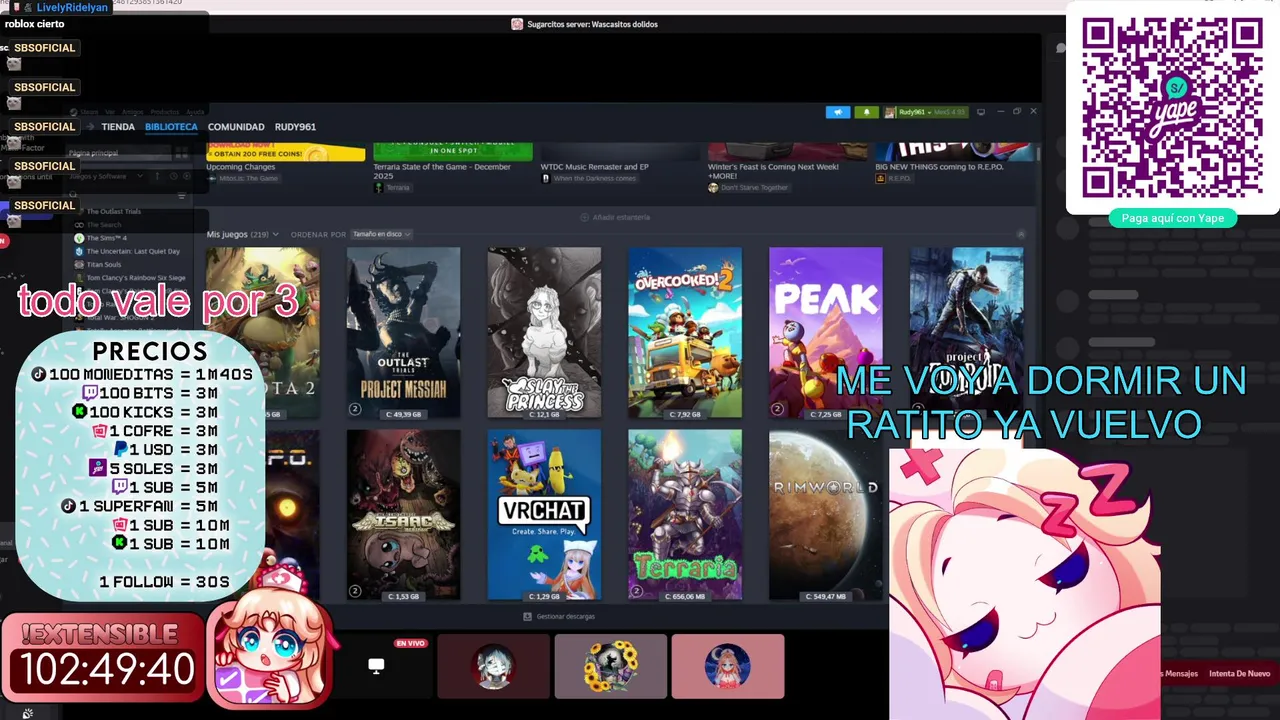Open the VRChat game cover
The image size is (1280, 720).
pyautogui.click(x=544, y=515)
